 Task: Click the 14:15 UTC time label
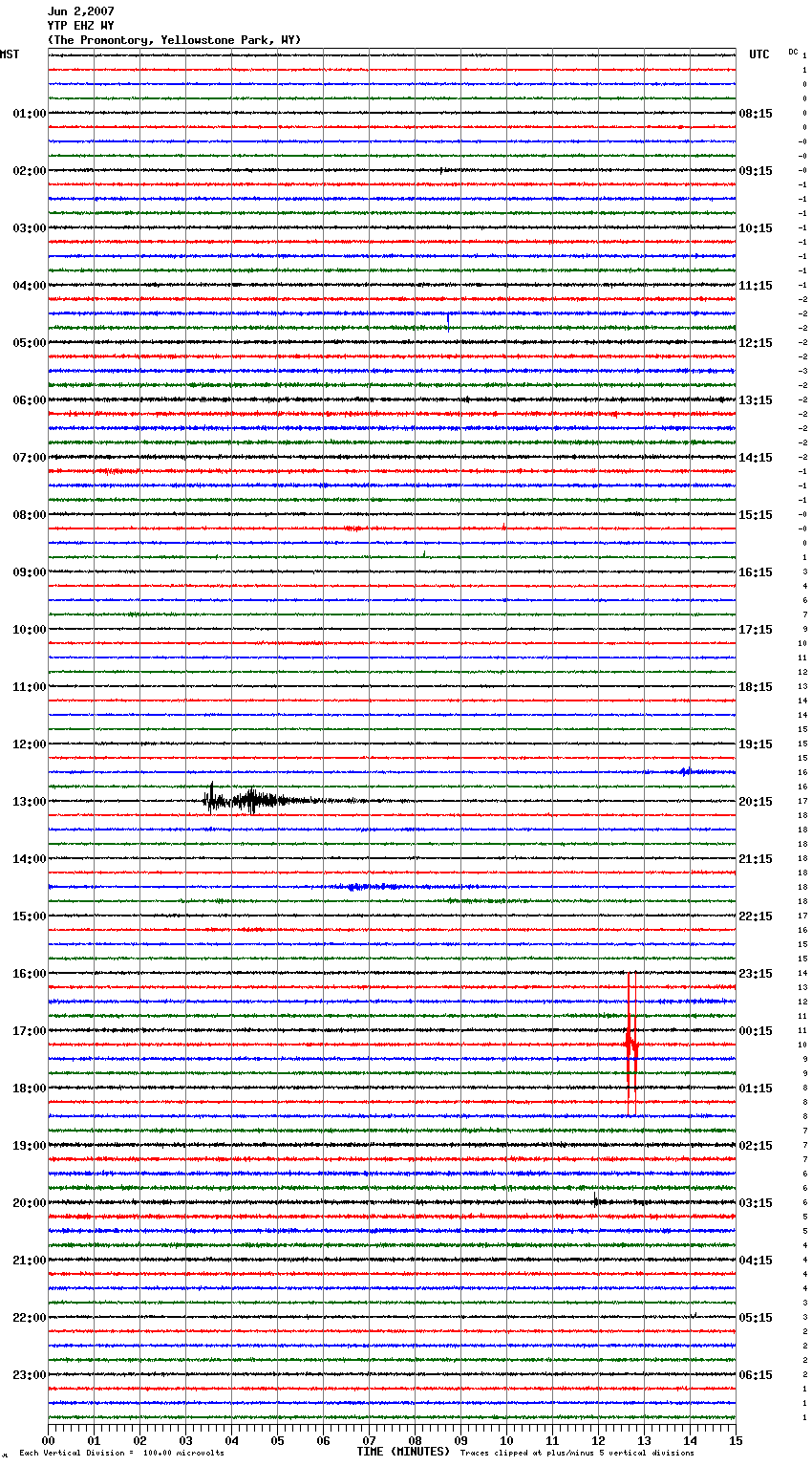pos(756,458)
